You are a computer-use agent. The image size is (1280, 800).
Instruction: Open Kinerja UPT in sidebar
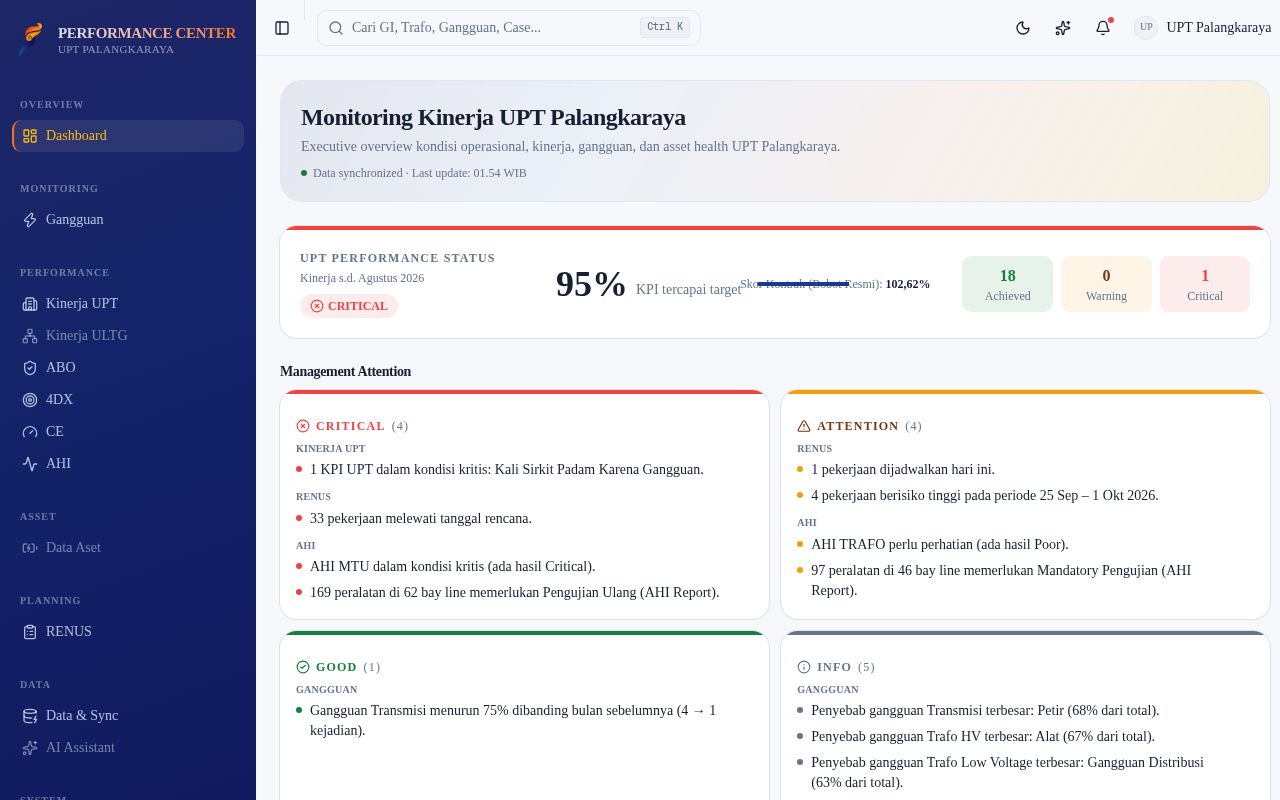tap(128, 304)
